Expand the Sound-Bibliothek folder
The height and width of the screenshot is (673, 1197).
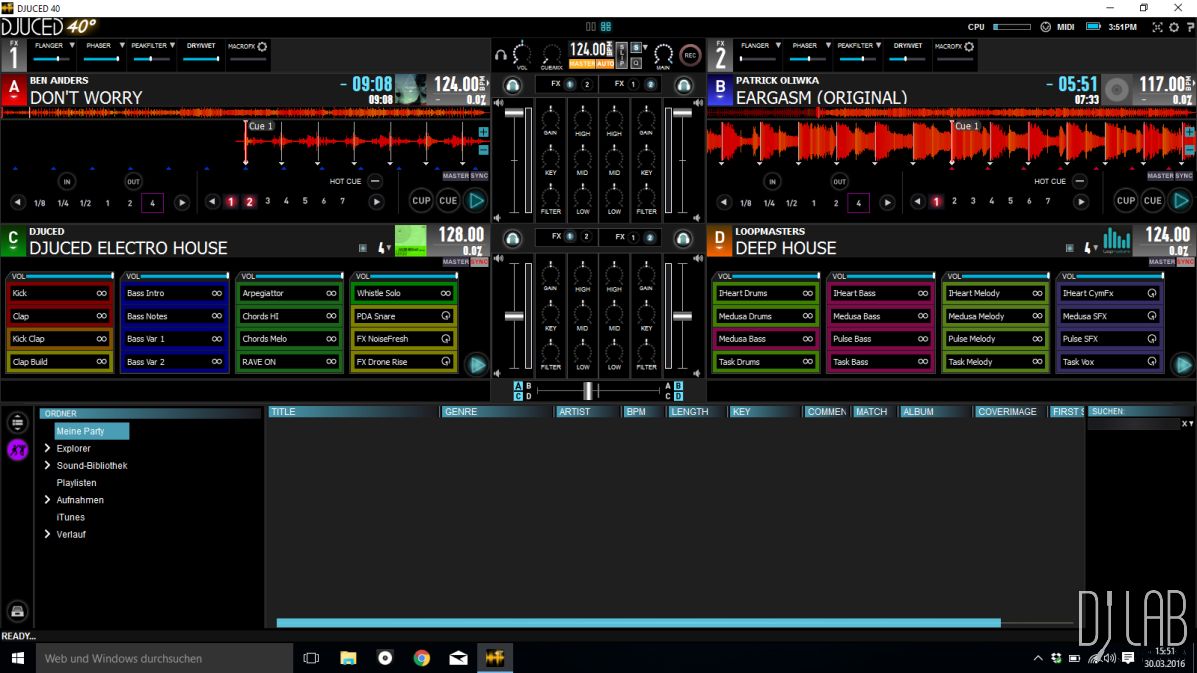(x=47, y=465)
